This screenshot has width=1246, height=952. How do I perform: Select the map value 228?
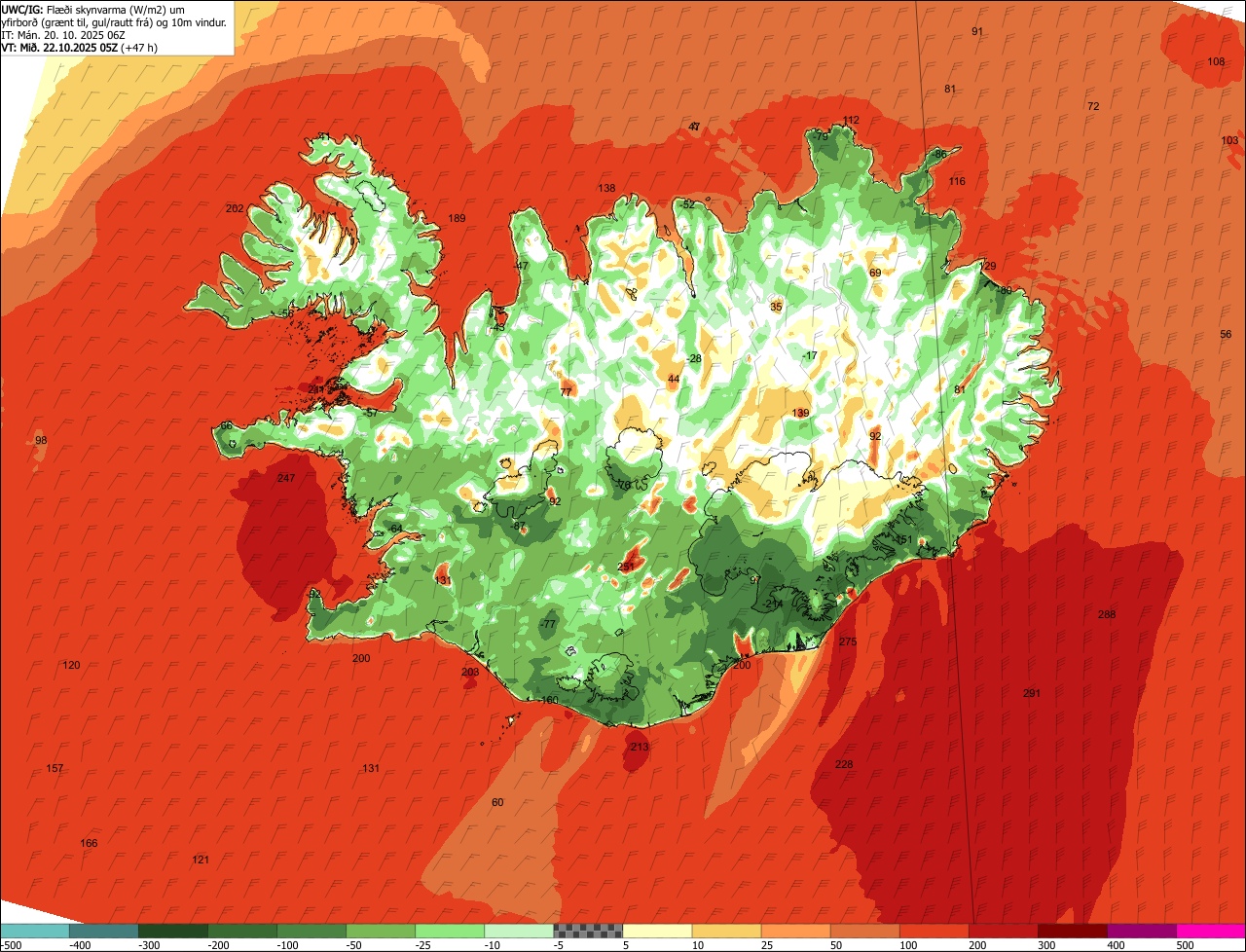[844, 764]
